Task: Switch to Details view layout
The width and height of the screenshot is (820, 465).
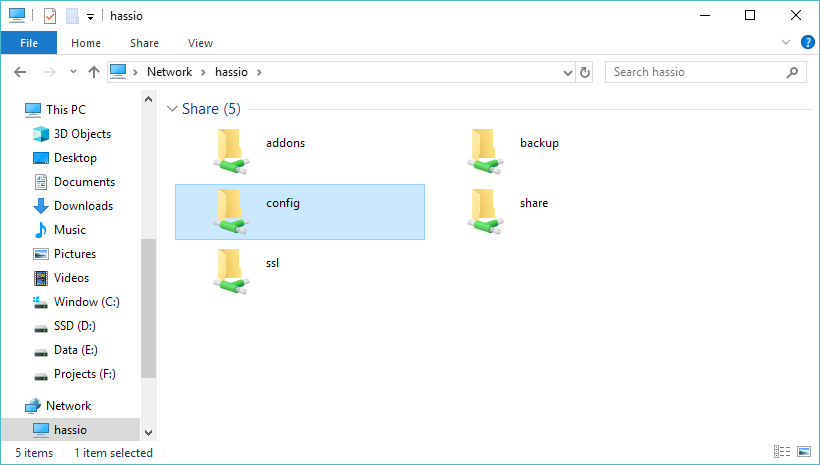Action: 780,453
